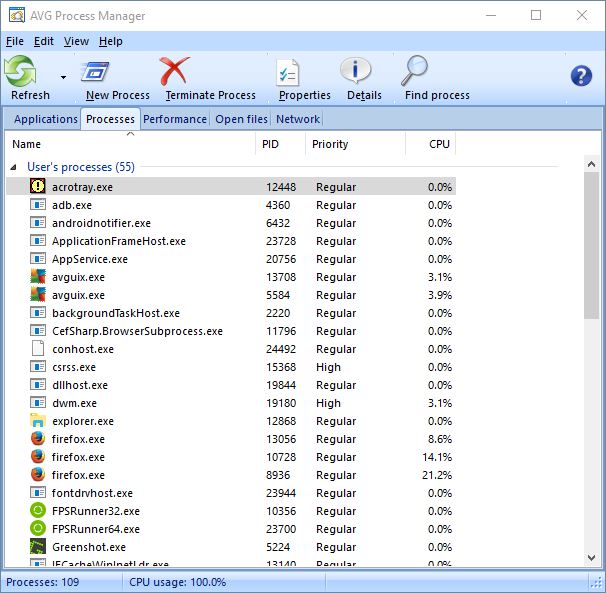Sort by the Name column header
Screen dimensions: 606x593
[x=130, y=144]
